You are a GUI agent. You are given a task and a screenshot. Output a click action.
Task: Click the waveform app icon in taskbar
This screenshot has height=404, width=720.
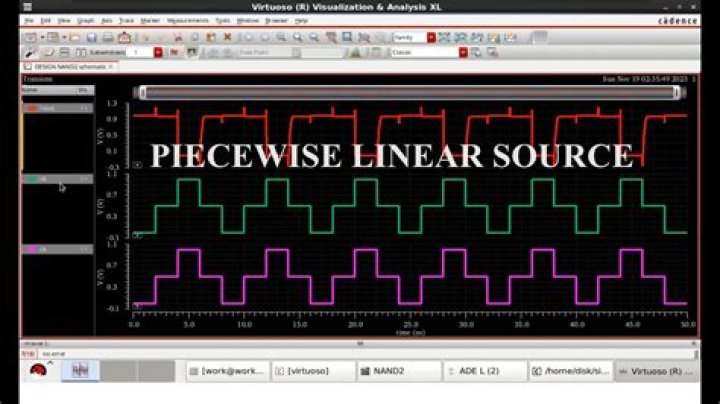tap(80, 371)
